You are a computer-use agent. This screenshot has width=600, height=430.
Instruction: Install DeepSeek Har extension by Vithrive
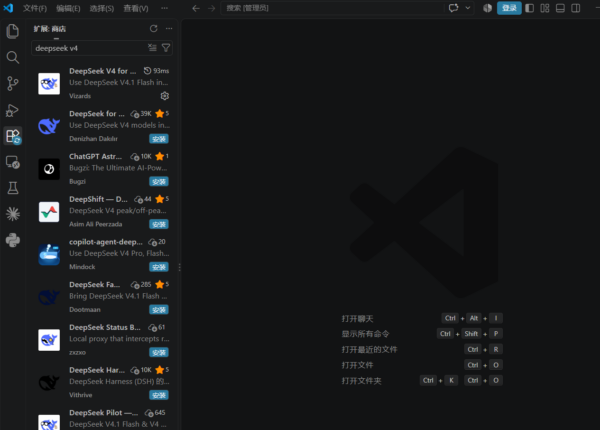point(159,395)
